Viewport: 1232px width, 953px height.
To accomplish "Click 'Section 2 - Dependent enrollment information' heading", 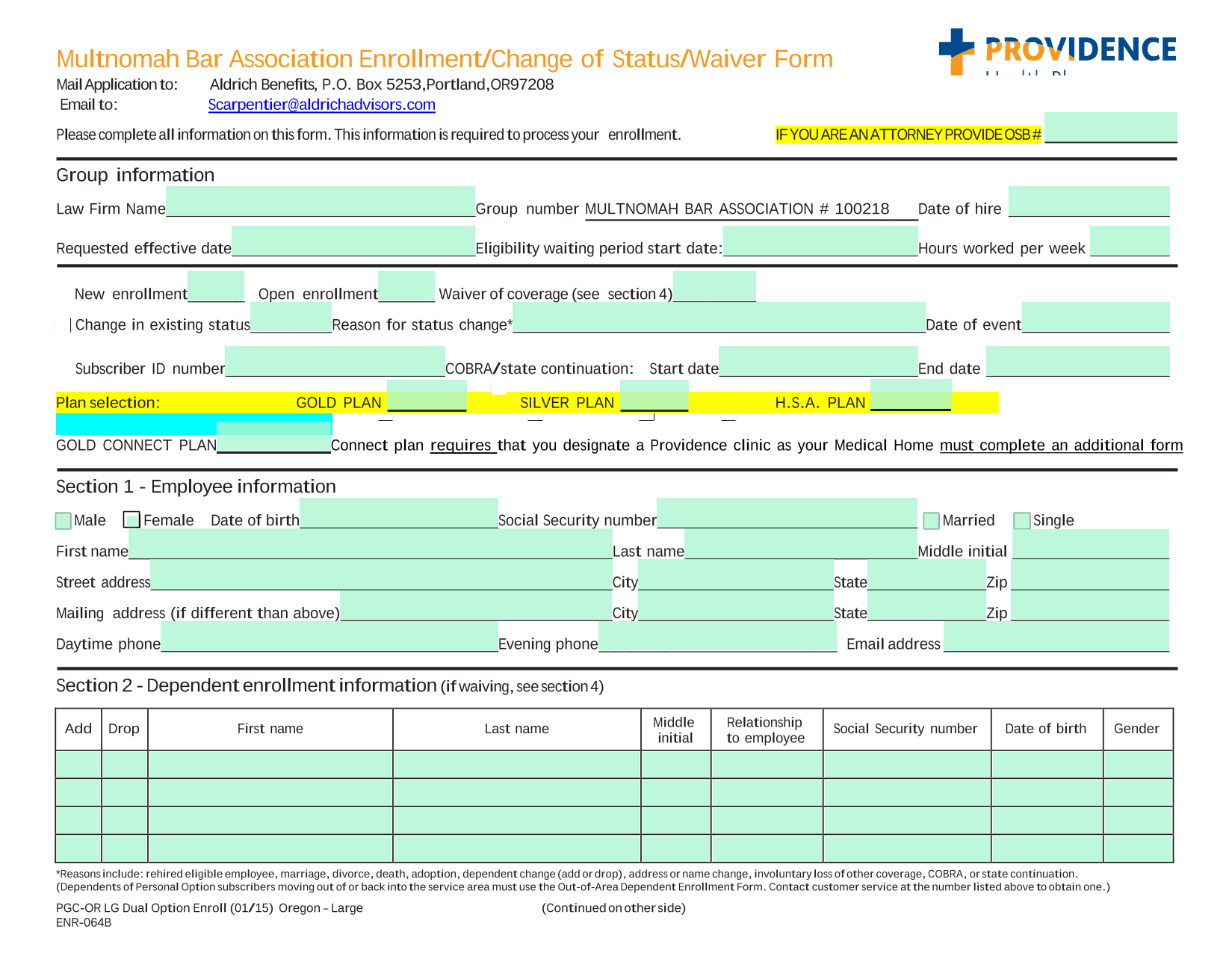I will (x=247, y=685).
